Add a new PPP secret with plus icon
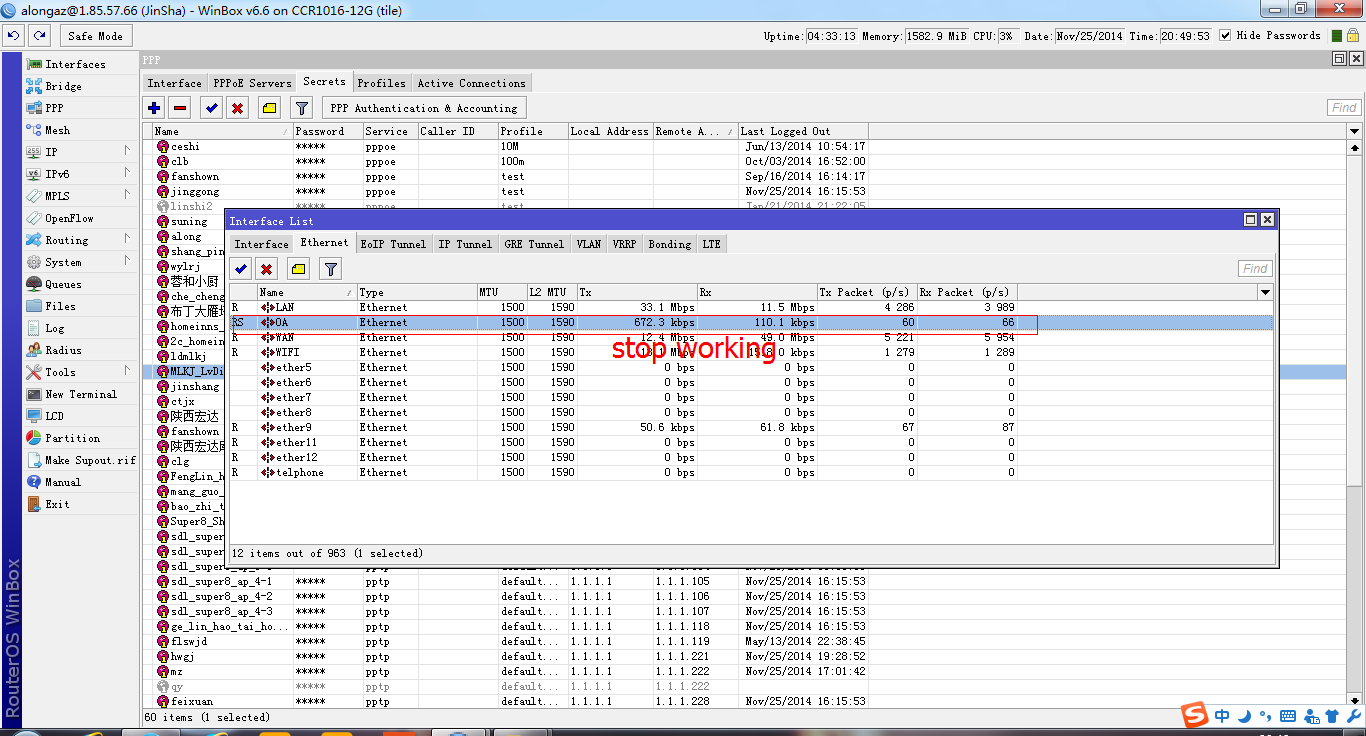The height and width of the screenshot is (736, 1366). [x=154, y=108]
